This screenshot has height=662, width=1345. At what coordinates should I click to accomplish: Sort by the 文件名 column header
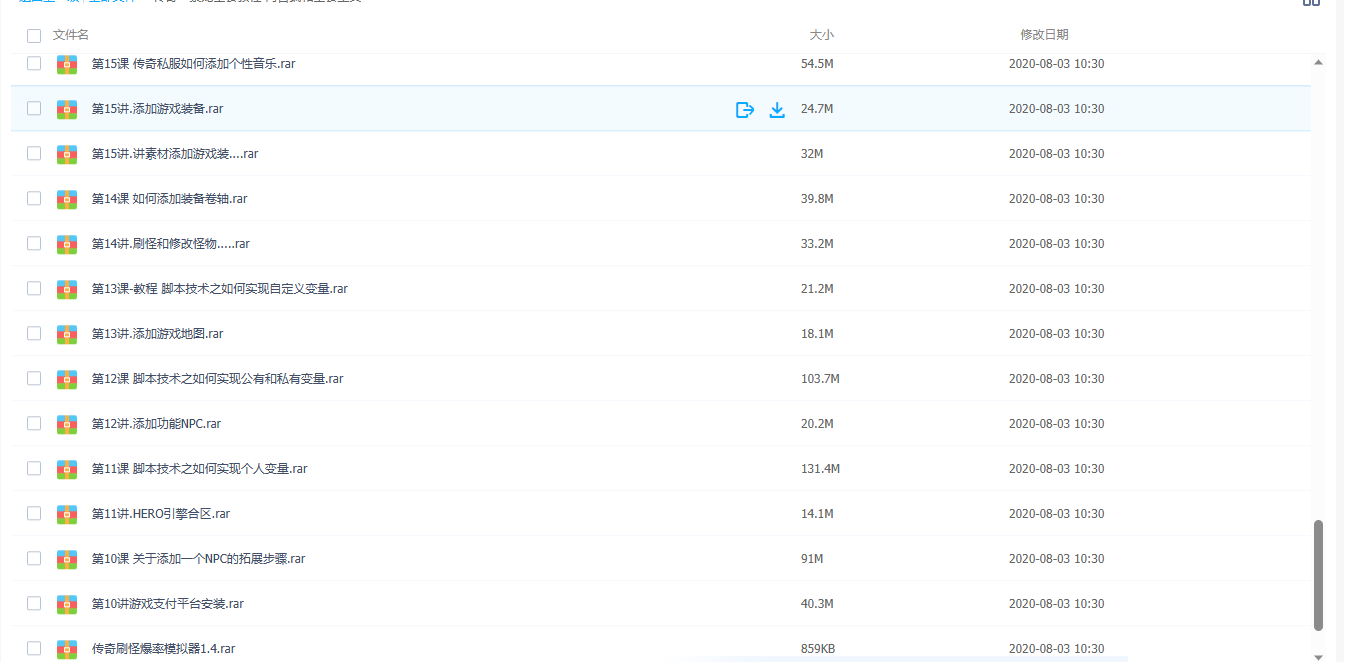click(x=71, y=35)
